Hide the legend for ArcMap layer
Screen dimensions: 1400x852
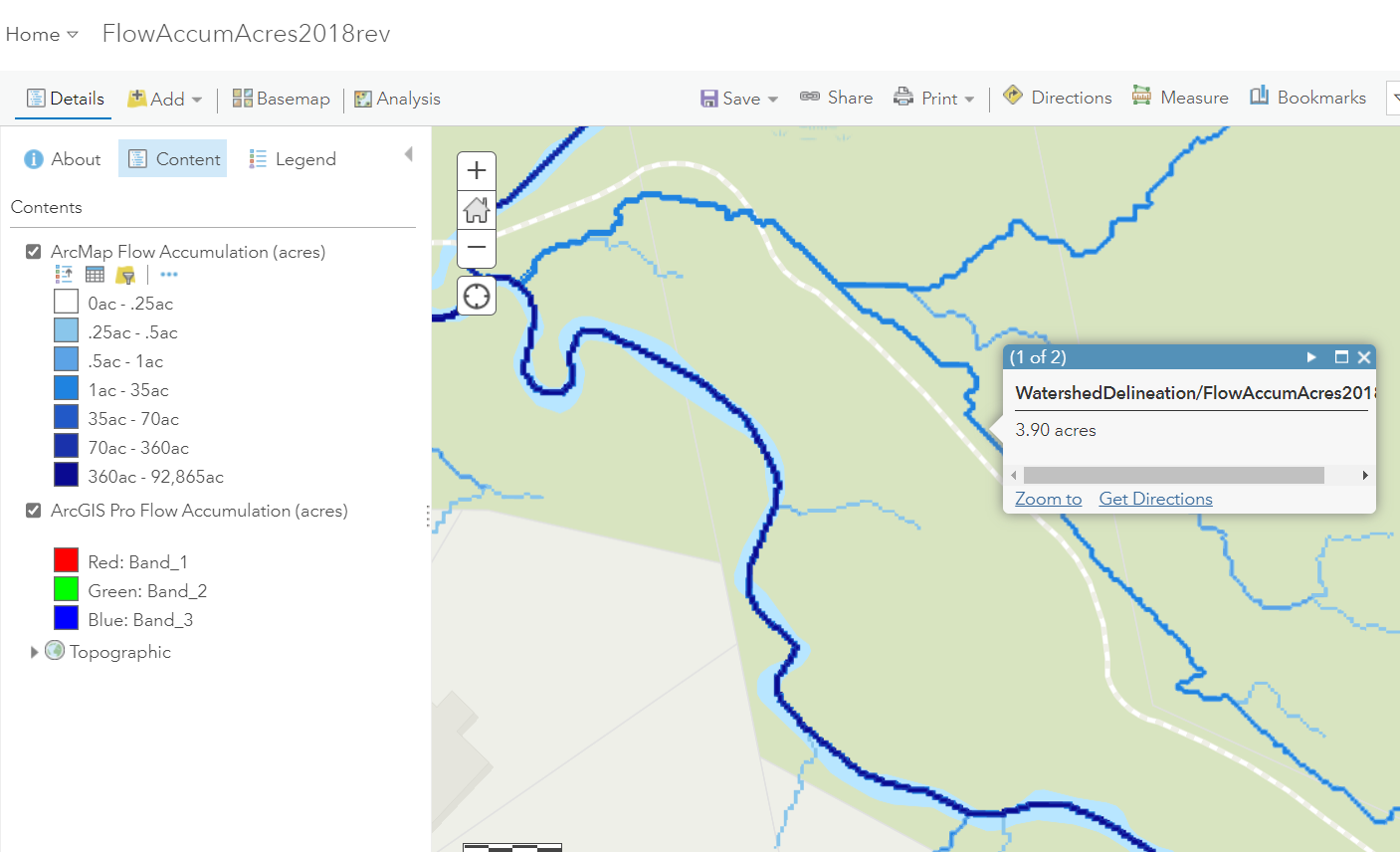click(x=65, y=275)
